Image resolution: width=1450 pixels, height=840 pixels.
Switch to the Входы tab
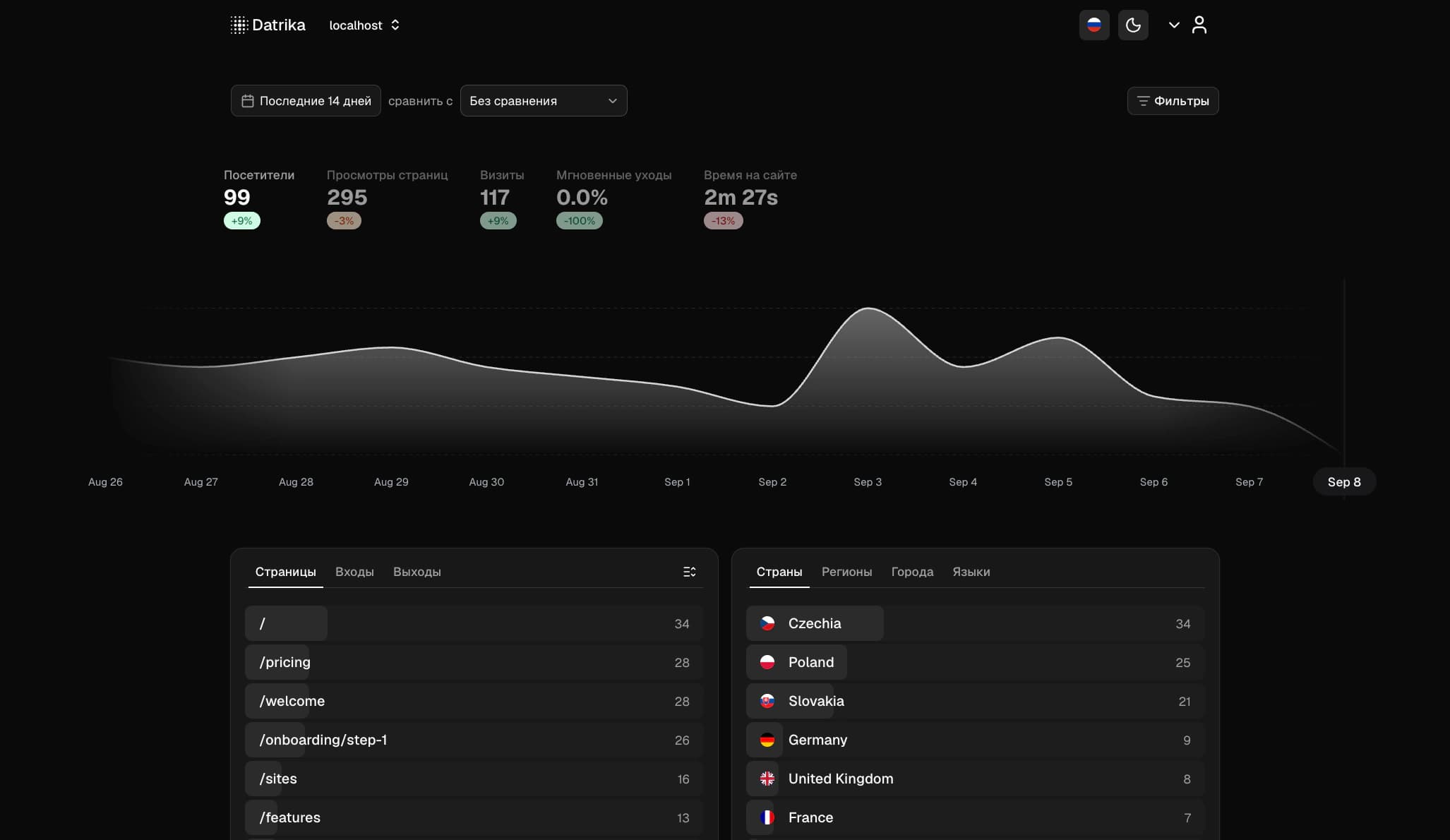click(354, 572)
